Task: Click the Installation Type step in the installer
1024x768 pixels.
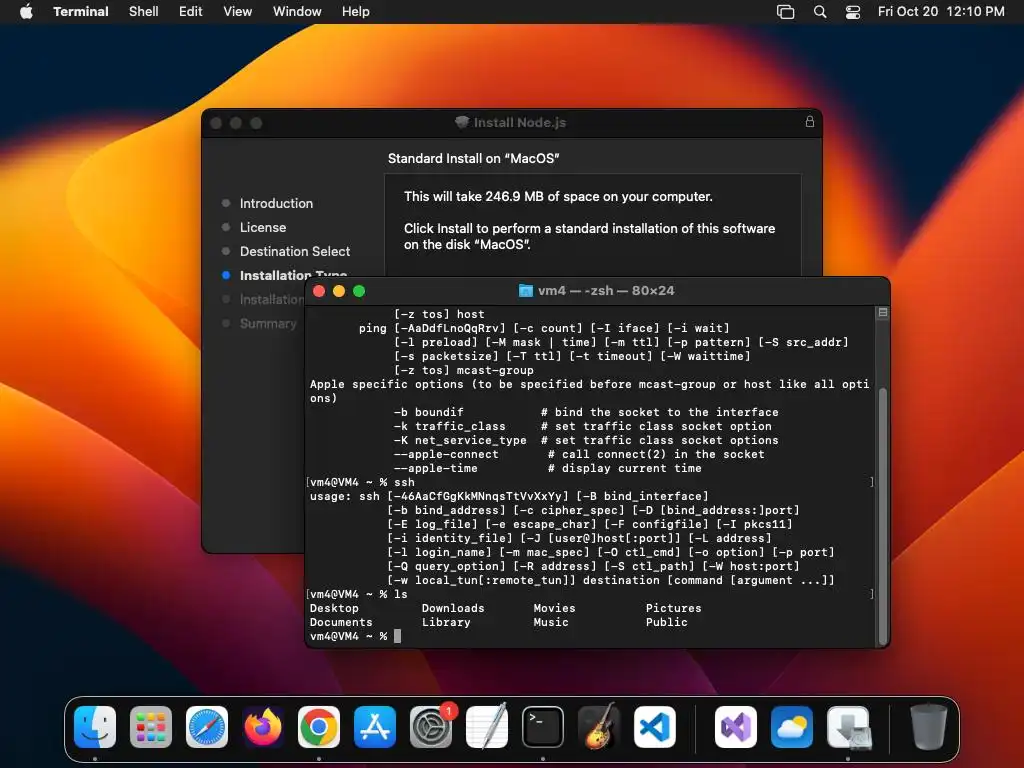Action: tap(293, 274)
